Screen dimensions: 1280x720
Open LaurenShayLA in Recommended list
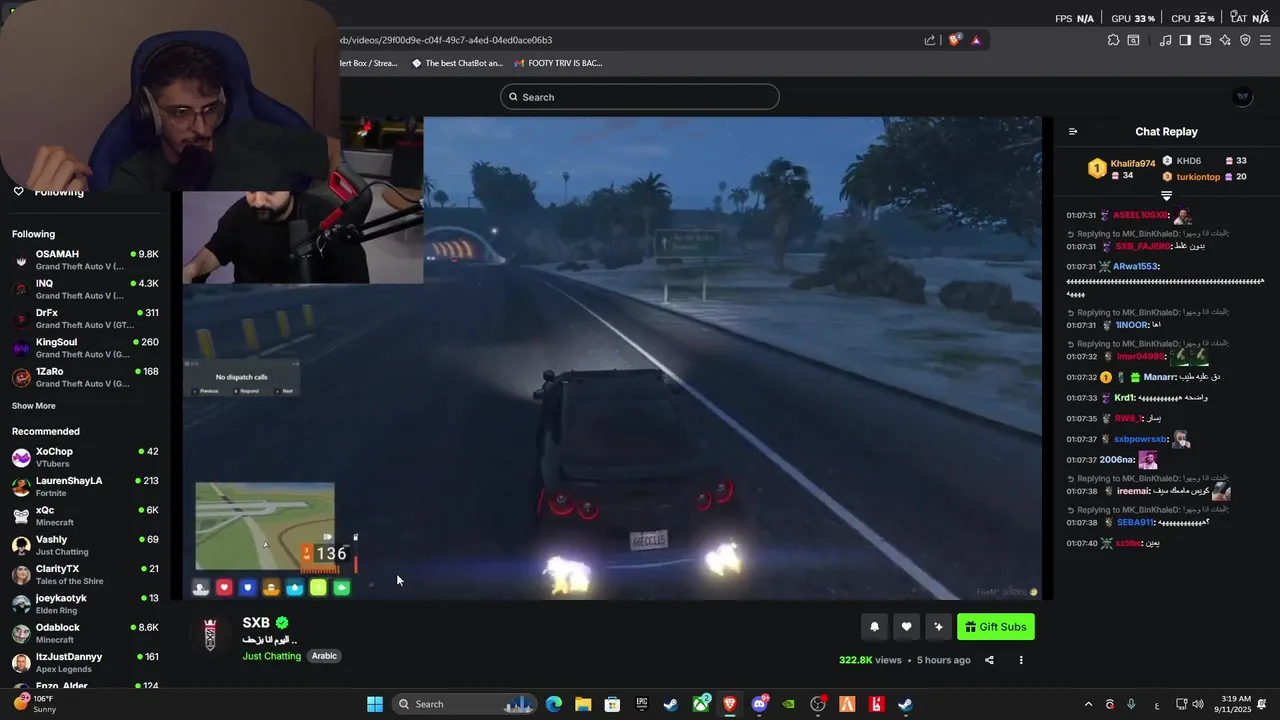(x=85, y=487)
